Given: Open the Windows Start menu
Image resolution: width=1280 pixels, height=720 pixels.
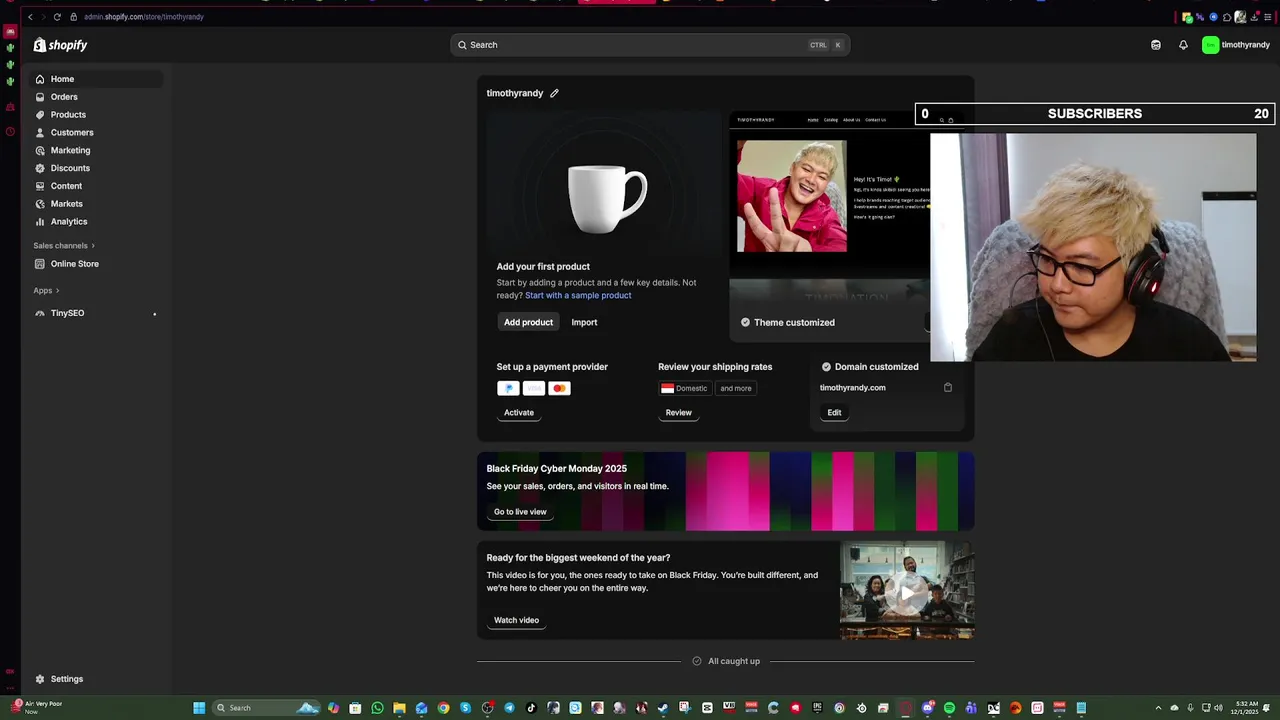Looking at the screenshot, I should tap(199, 708).
